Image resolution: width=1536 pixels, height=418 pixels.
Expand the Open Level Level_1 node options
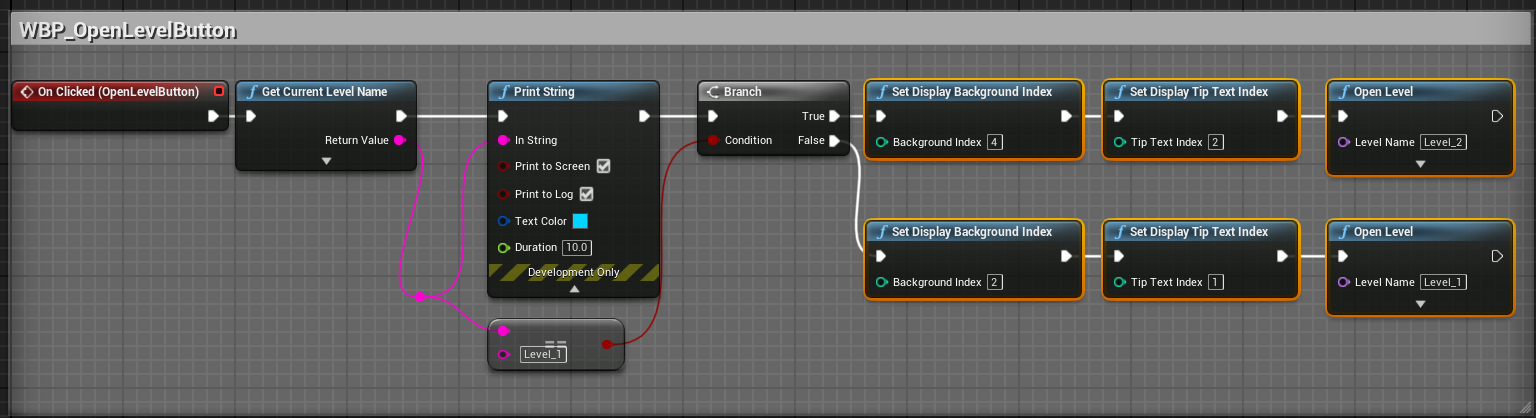point(1420,304)
